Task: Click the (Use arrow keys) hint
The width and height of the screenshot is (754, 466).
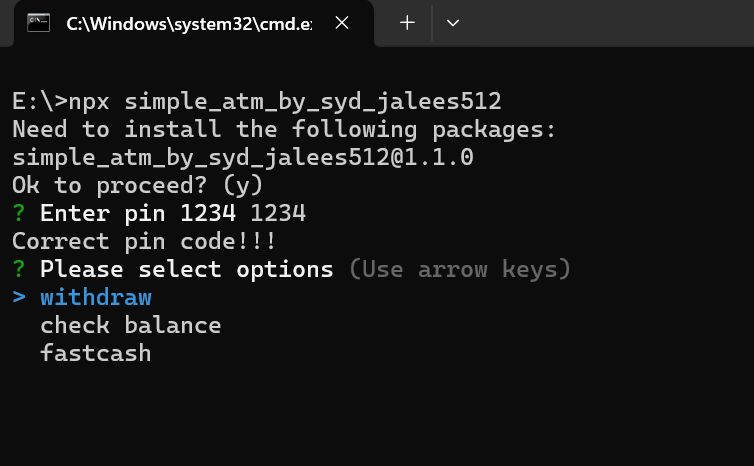Action: (x=460, y=269)
